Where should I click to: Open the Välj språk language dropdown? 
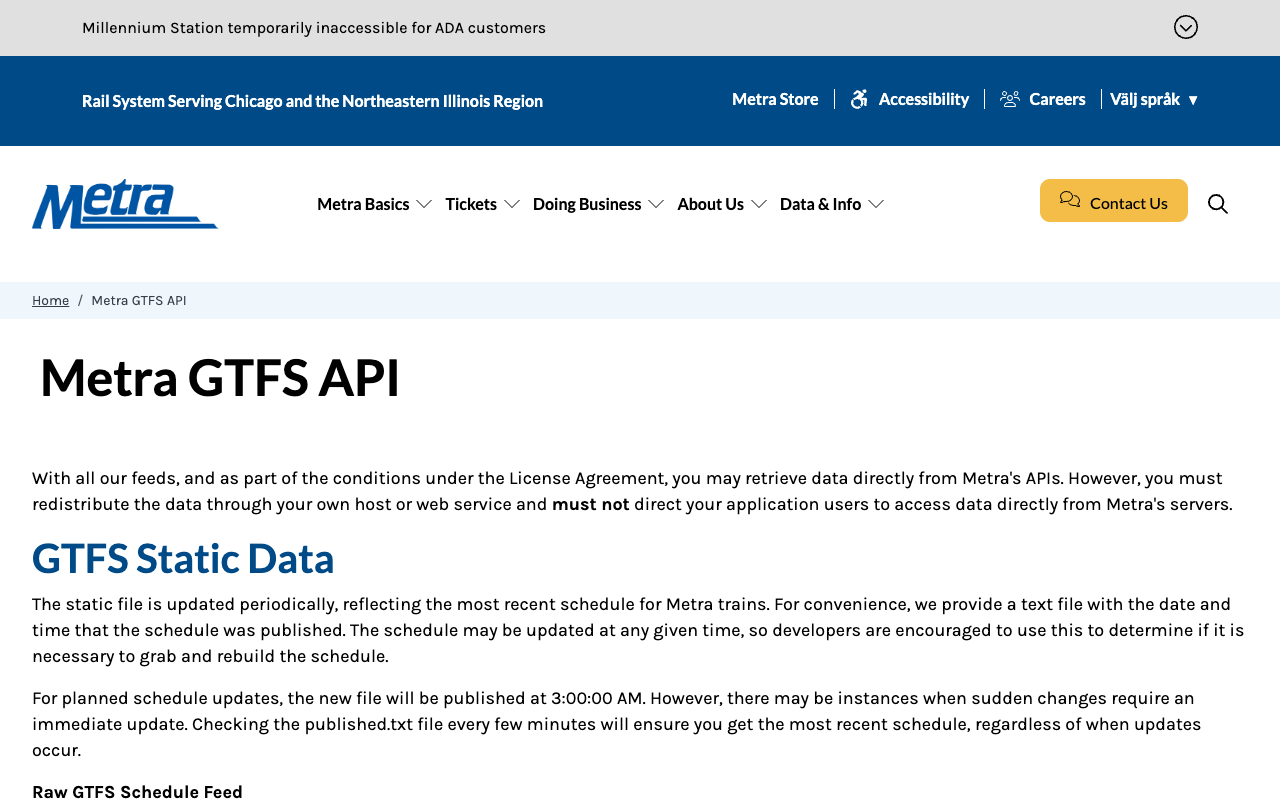point(1154,99)
